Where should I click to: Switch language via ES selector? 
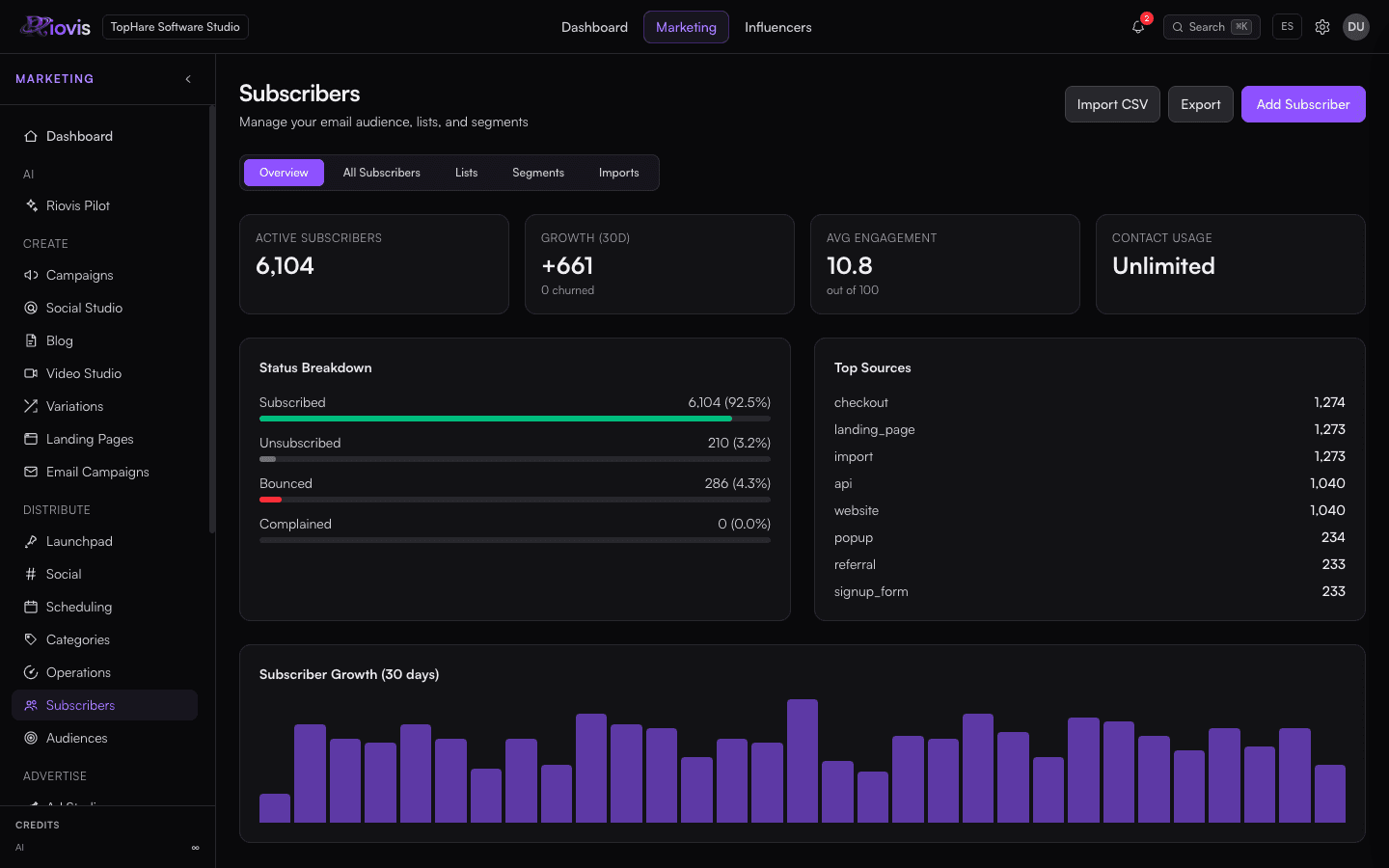(1287, 27)
